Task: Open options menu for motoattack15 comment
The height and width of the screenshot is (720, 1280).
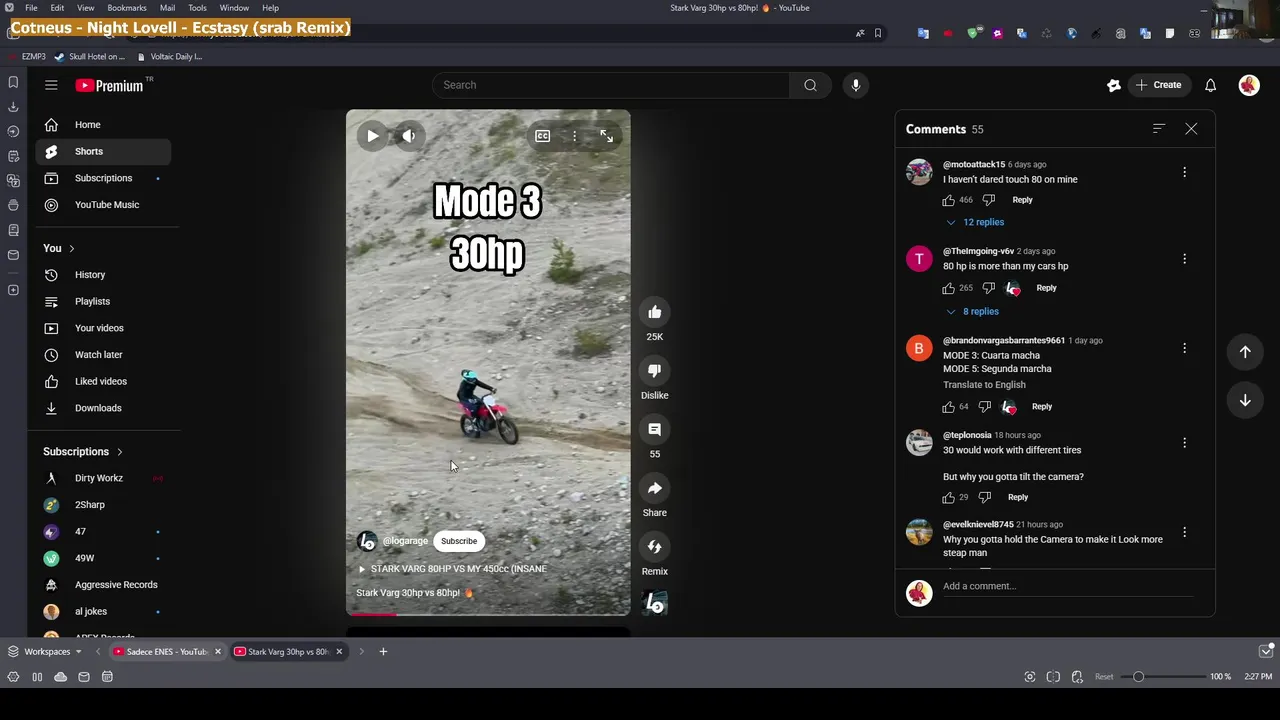Action: [x=1184, y=172]
